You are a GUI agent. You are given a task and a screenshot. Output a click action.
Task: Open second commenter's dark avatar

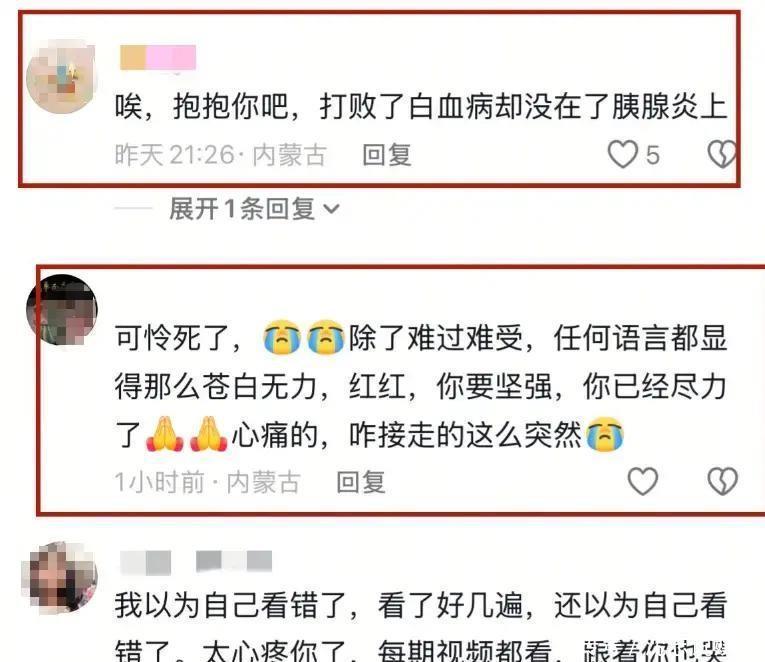(x=61, y=309)
